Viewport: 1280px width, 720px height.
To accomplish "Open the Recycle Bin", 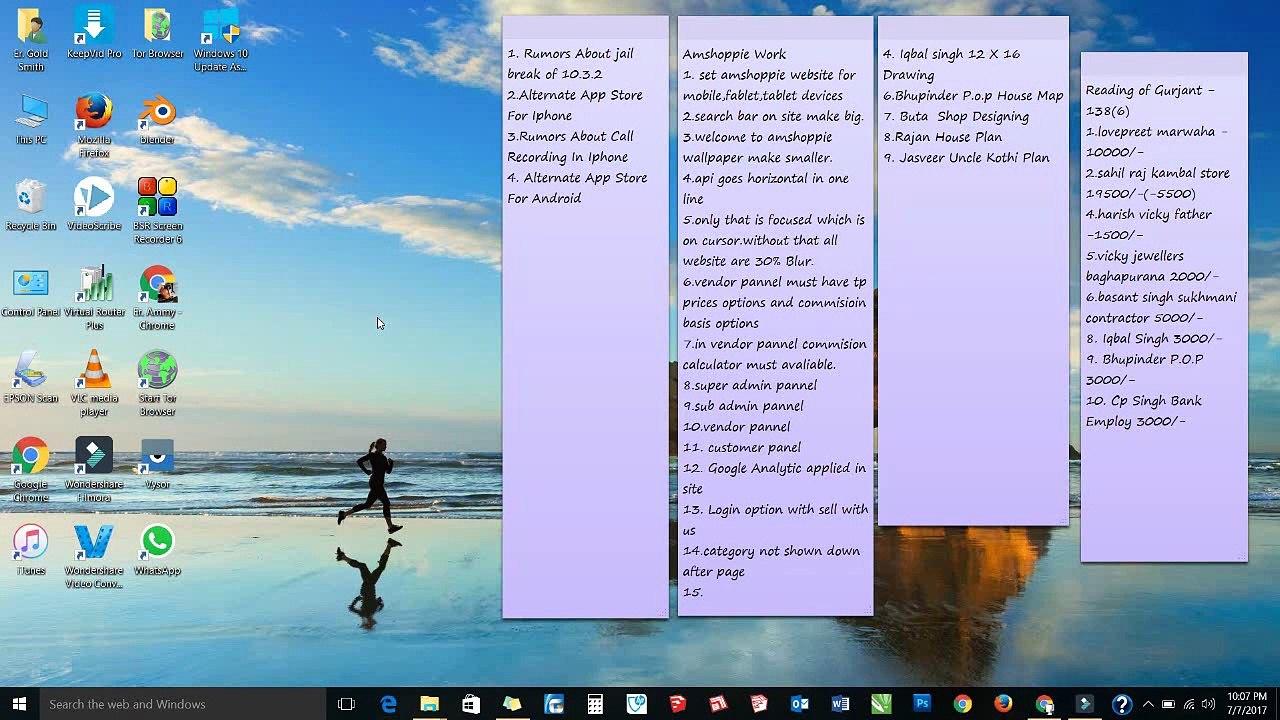I will tap(31, 206).
